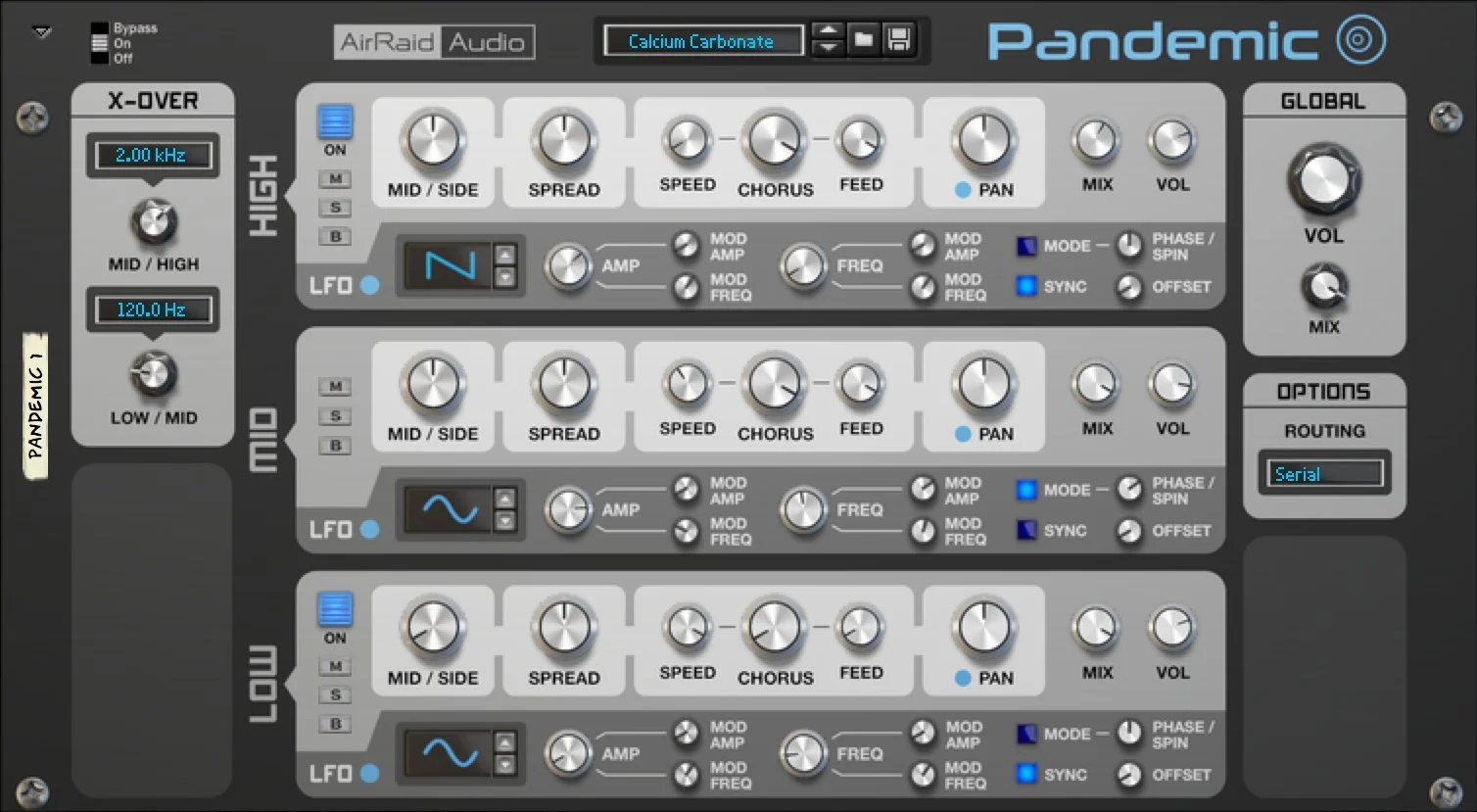Step MID LFO waveform up arrow
This screenshot has height=812, width=1477.
click(505, 499)
